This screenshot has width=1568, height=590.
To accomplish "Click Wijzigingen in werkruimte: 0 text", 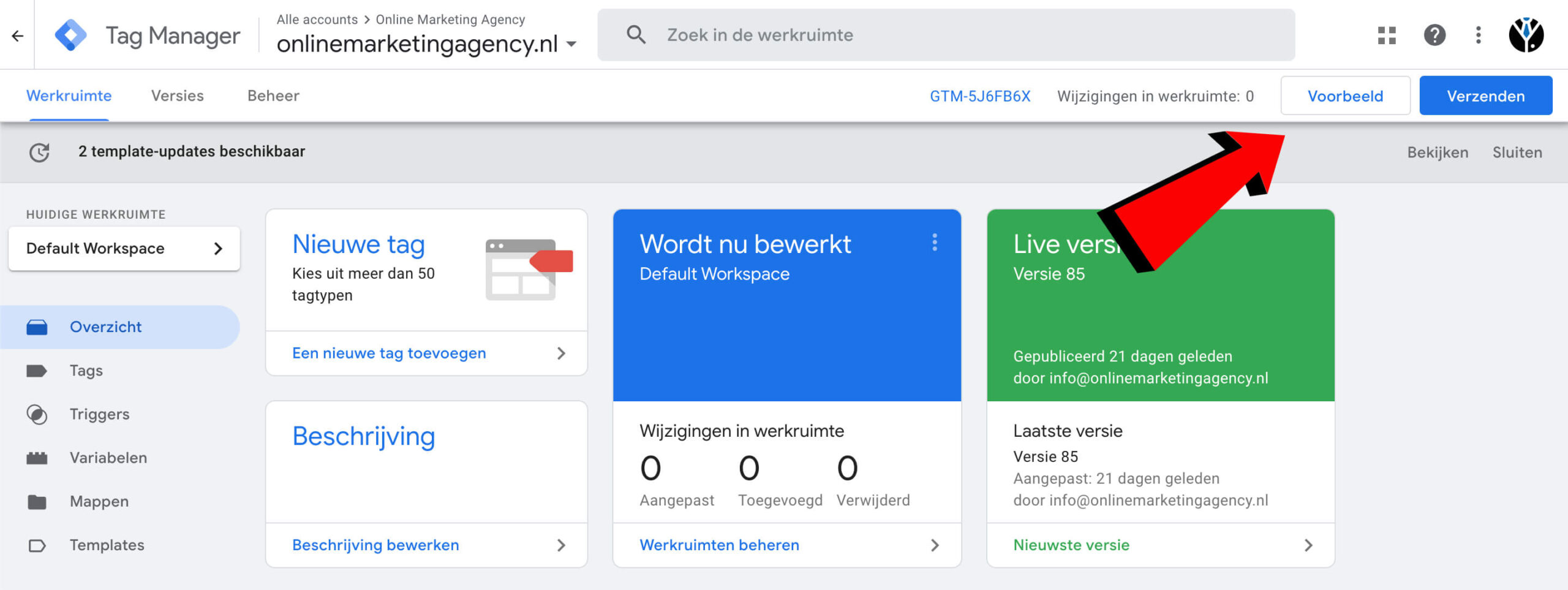I will click(1155, 96).
